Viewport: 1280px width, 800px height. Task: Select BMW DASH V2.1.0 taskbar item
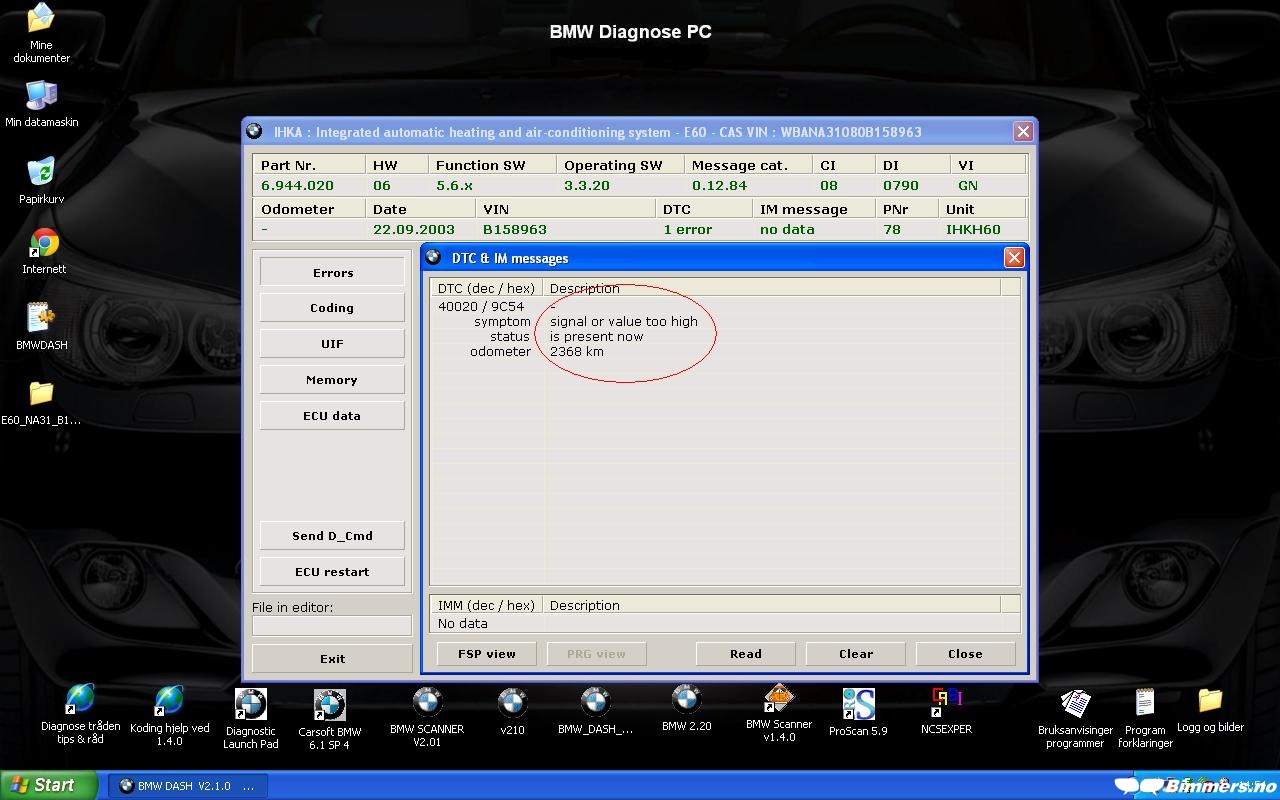[187, 786]
